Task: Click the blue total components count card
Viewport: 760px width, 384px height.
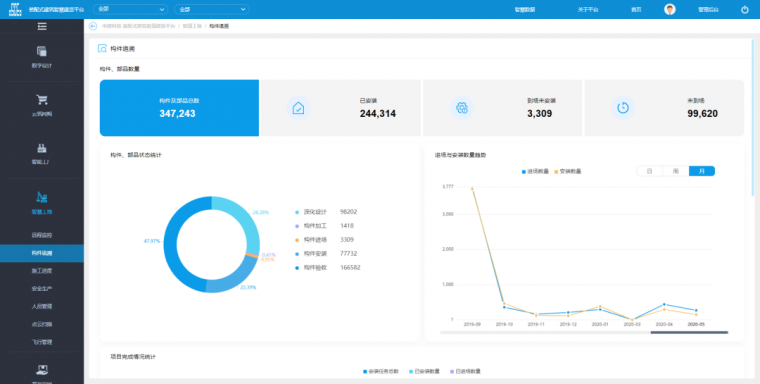Action: point(179,108)
